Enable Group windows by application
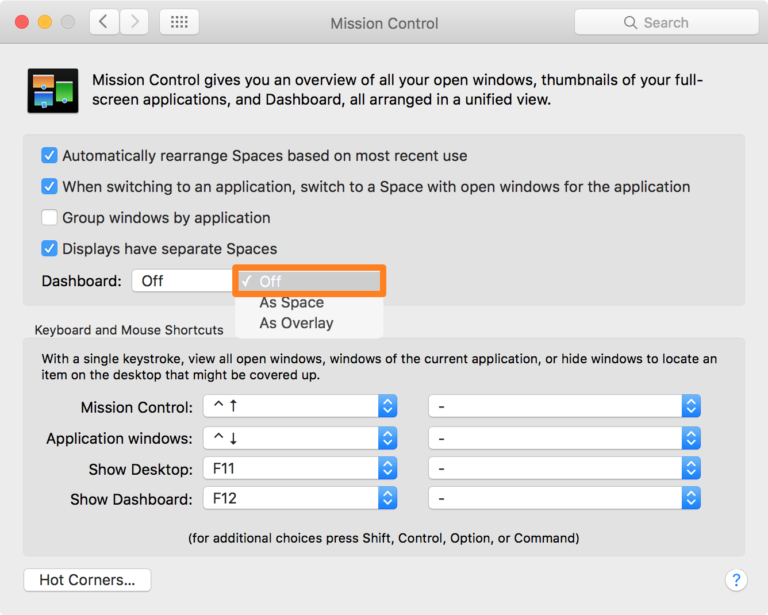The width and height of the screenshot is (768, 615). pyautogui.click(x=49, y=217)
